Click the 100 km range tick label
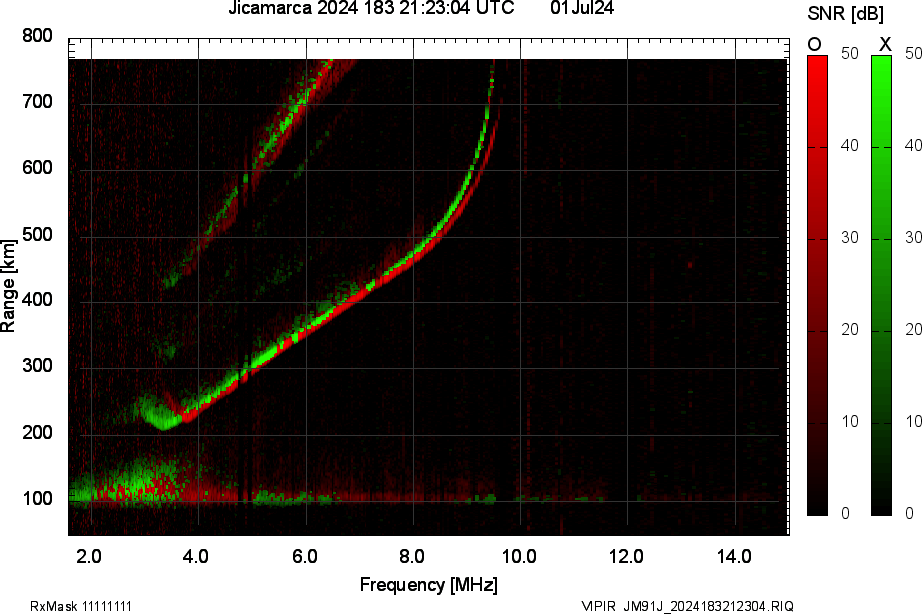 click(38, 500)
